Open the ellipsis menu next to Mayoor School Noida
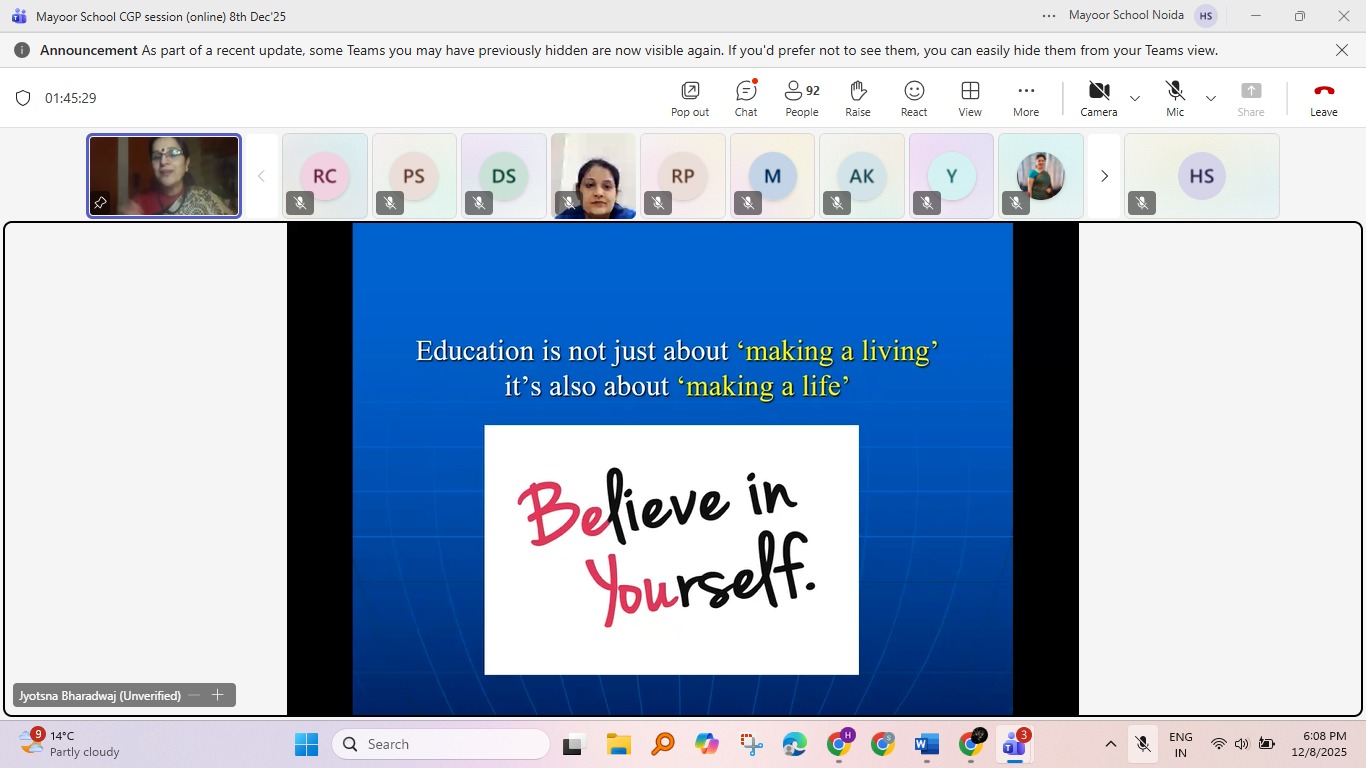 point(1048,15)
